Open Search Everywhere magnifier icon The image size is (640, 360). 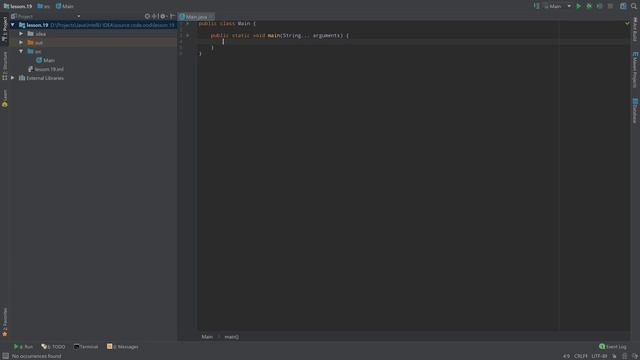pyautogui.click(x=634, y=6)
